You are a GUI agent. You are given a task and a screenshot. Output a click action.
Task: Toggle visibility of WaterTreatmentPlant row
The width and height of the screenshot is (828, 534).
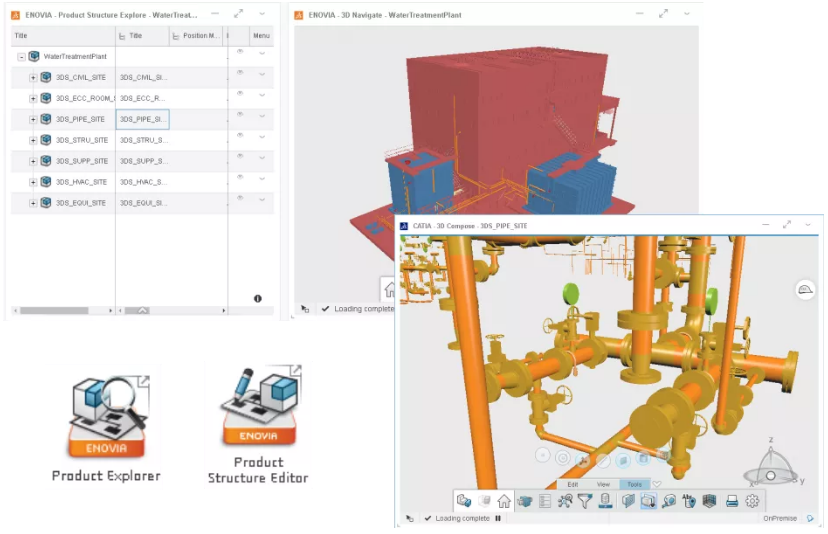click(240, 51)
